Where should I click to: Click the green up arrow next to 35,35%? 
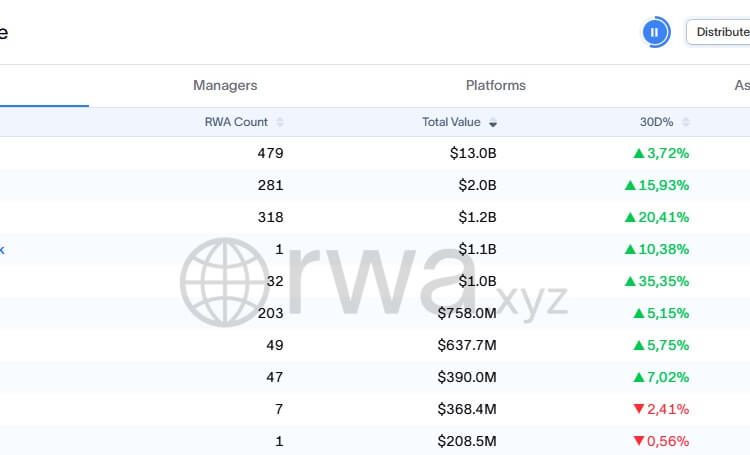pos(630,281)
